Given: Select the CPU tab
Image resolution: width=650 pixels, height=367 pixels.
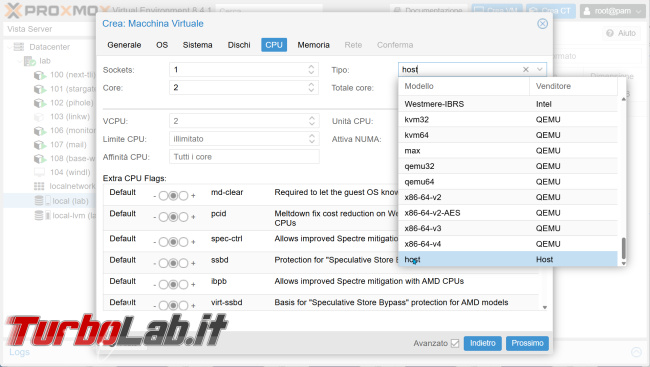Looking at the screenshot, I should coord(274,45).
